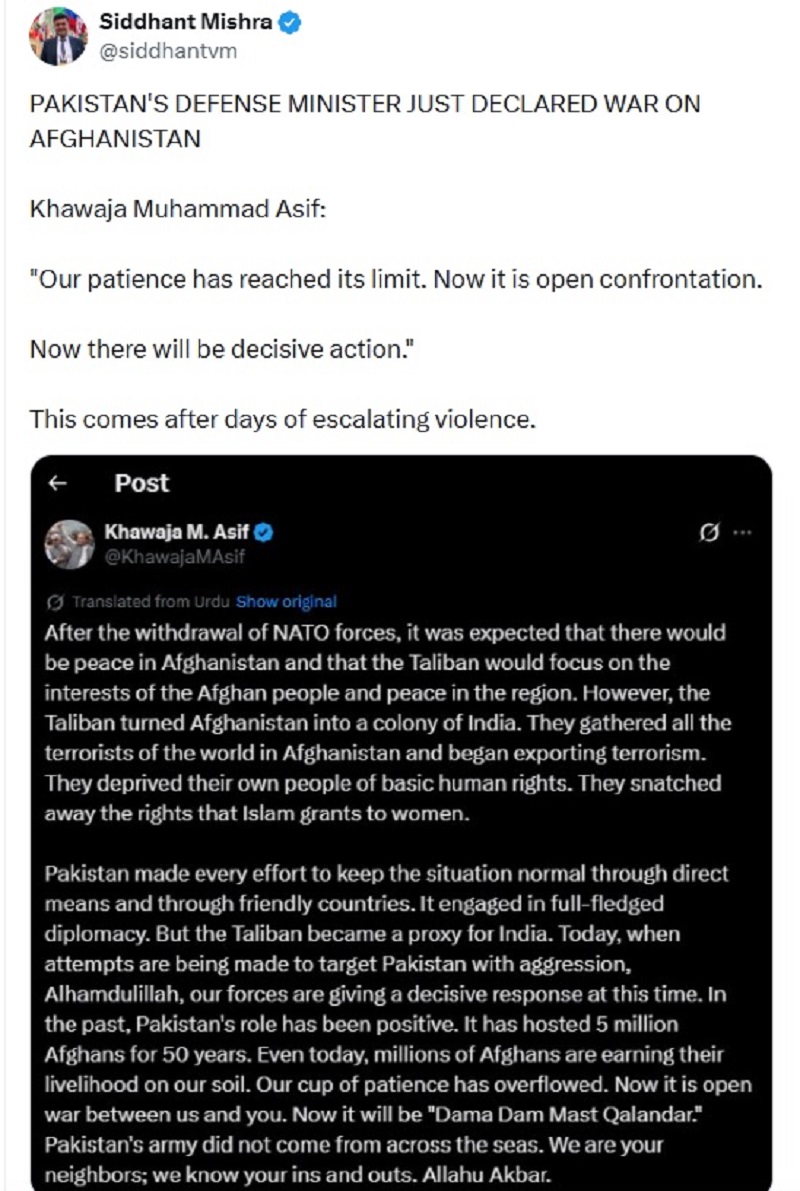Viewport: 800px width, 1191px height.
Task: Click 'Show original' to view Urdu text
Action: (286, 602)
